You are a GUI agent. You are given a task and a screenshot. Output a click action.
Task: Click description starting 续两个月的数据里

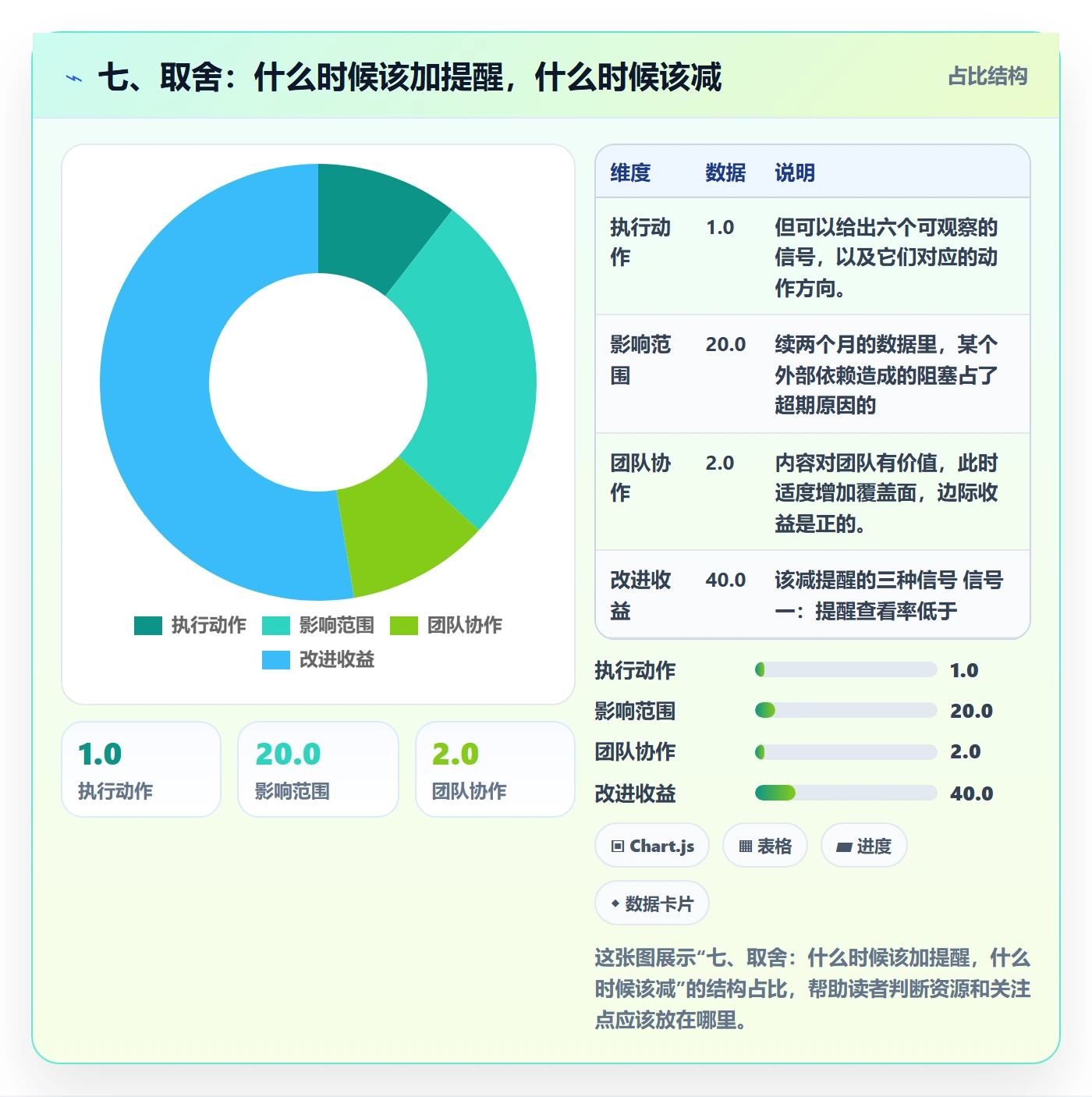886,375
